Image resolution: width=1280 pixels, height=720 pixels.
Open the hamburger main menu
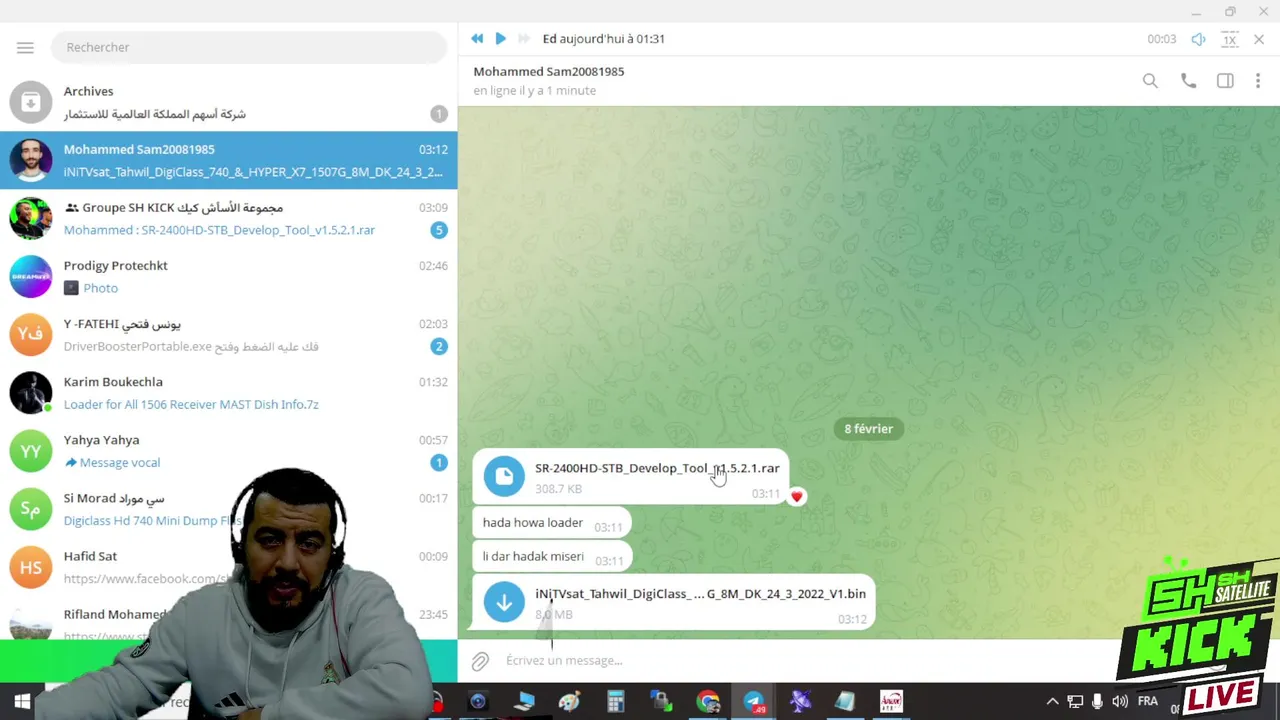(x=25, y=47)
